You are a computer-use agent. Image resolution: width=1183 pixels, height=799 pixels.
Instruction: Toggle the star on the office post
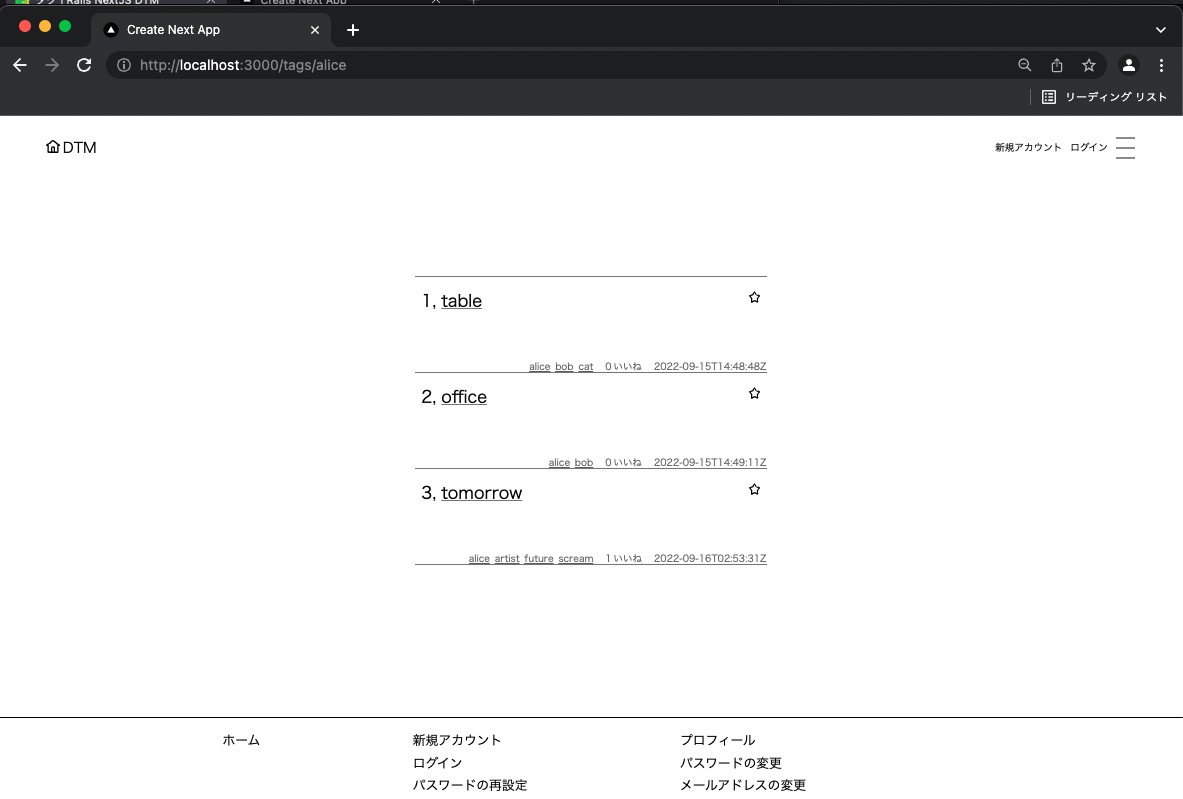coord(754,394)
